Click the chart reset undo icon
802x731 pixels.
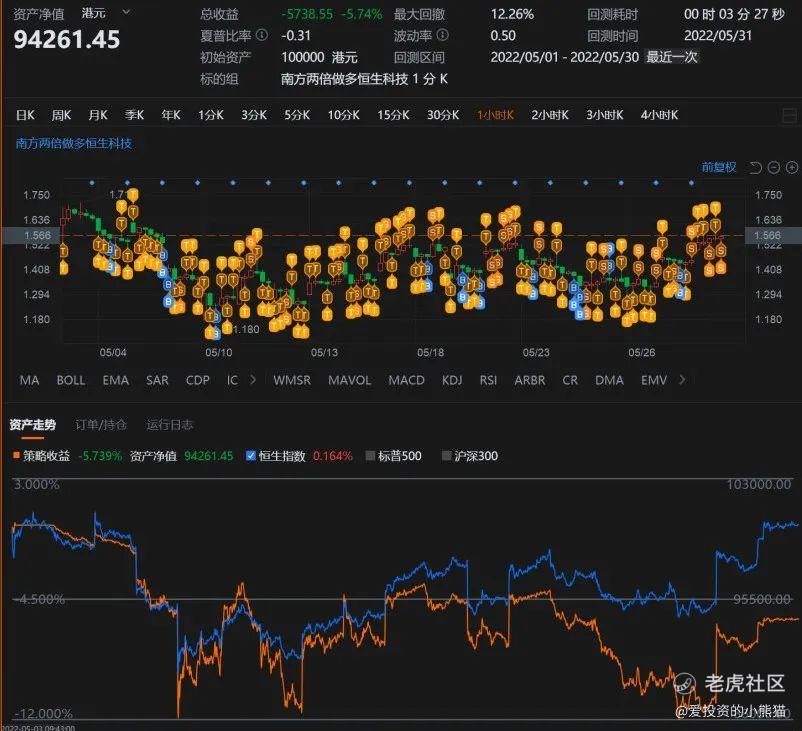coord(755,167)
